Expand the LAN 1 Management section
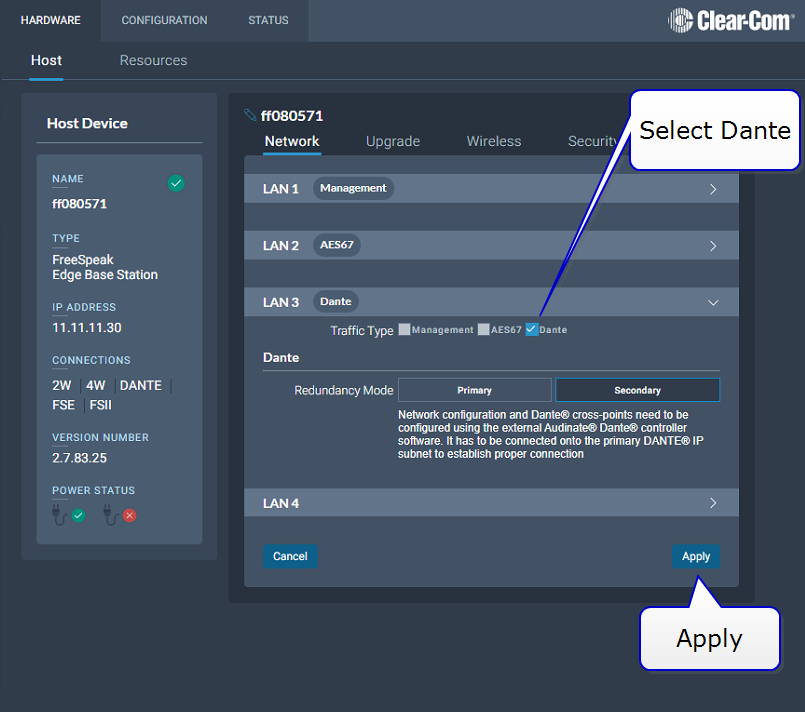Image resolution: width=805 pixels, height=712 pixels. click(713, 189)
